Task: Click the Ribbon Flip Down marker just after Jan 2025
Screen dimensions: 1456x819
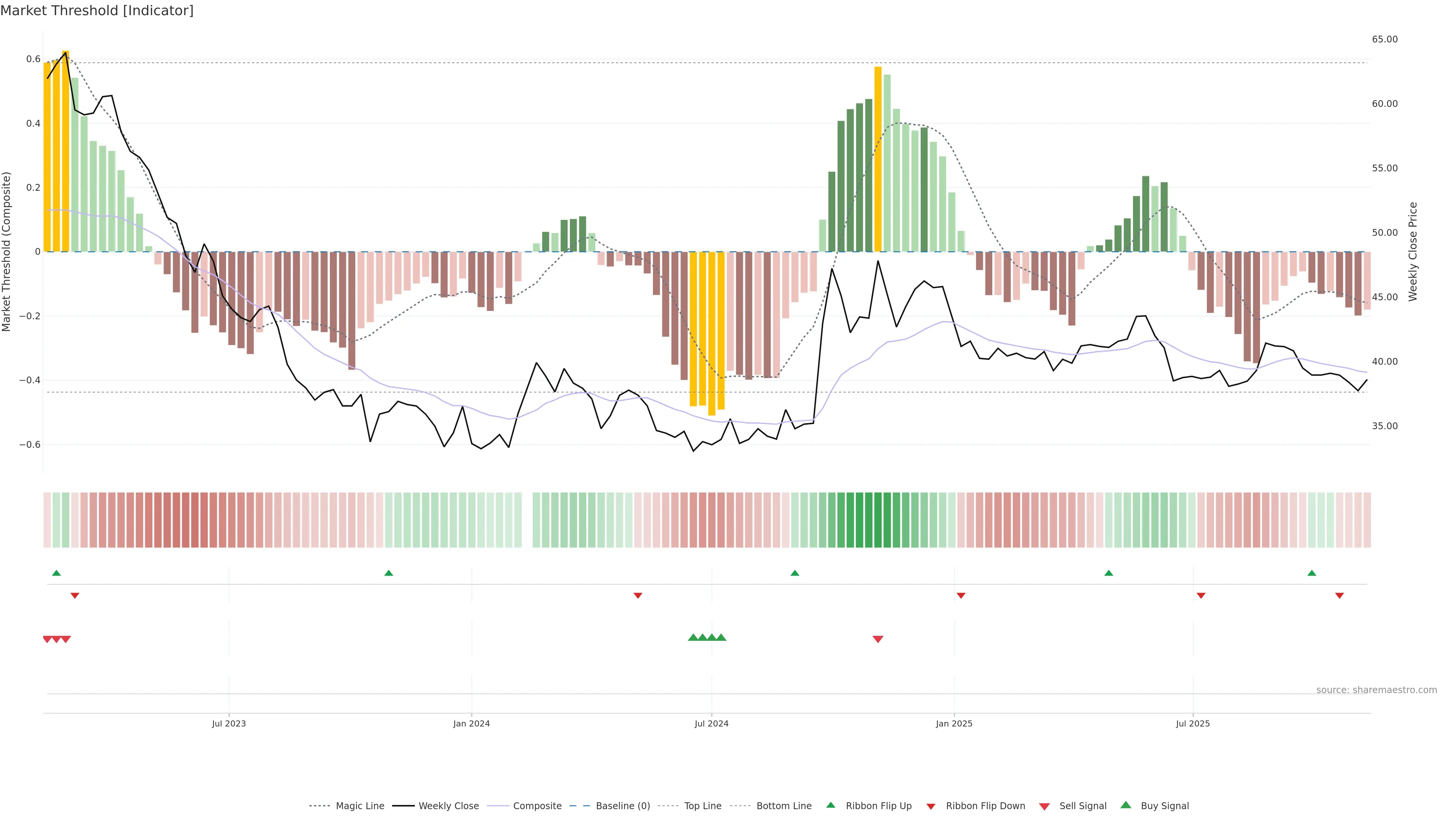Action: pyautogui.click(x=961, y=596)
